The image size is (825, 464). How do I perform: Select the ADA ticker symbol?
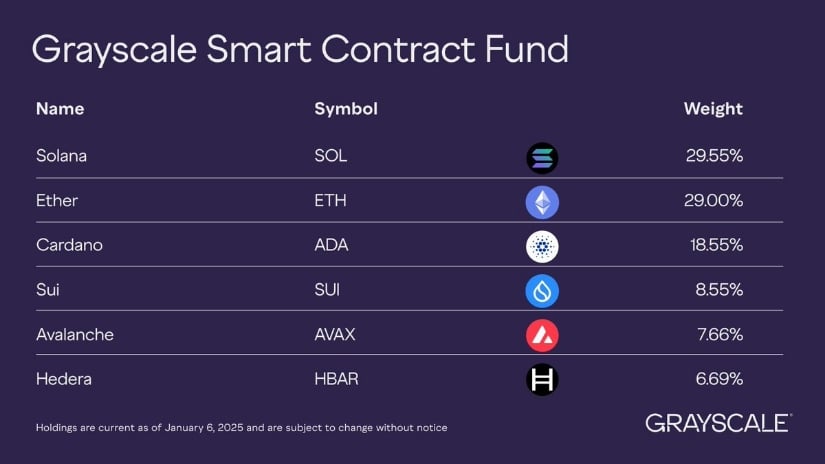331,245
